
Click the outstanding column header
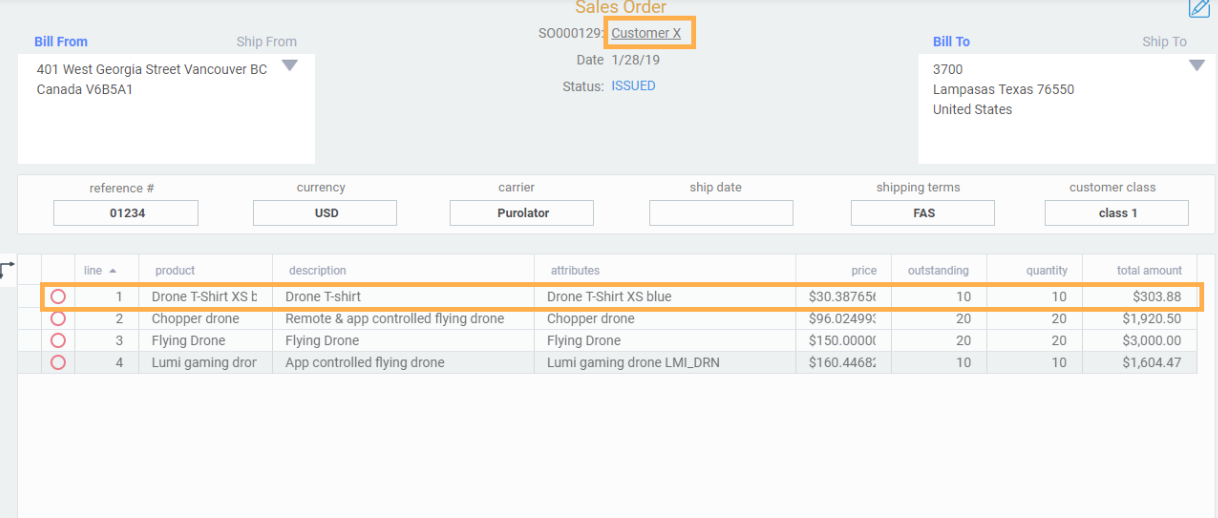pos(938,271)
